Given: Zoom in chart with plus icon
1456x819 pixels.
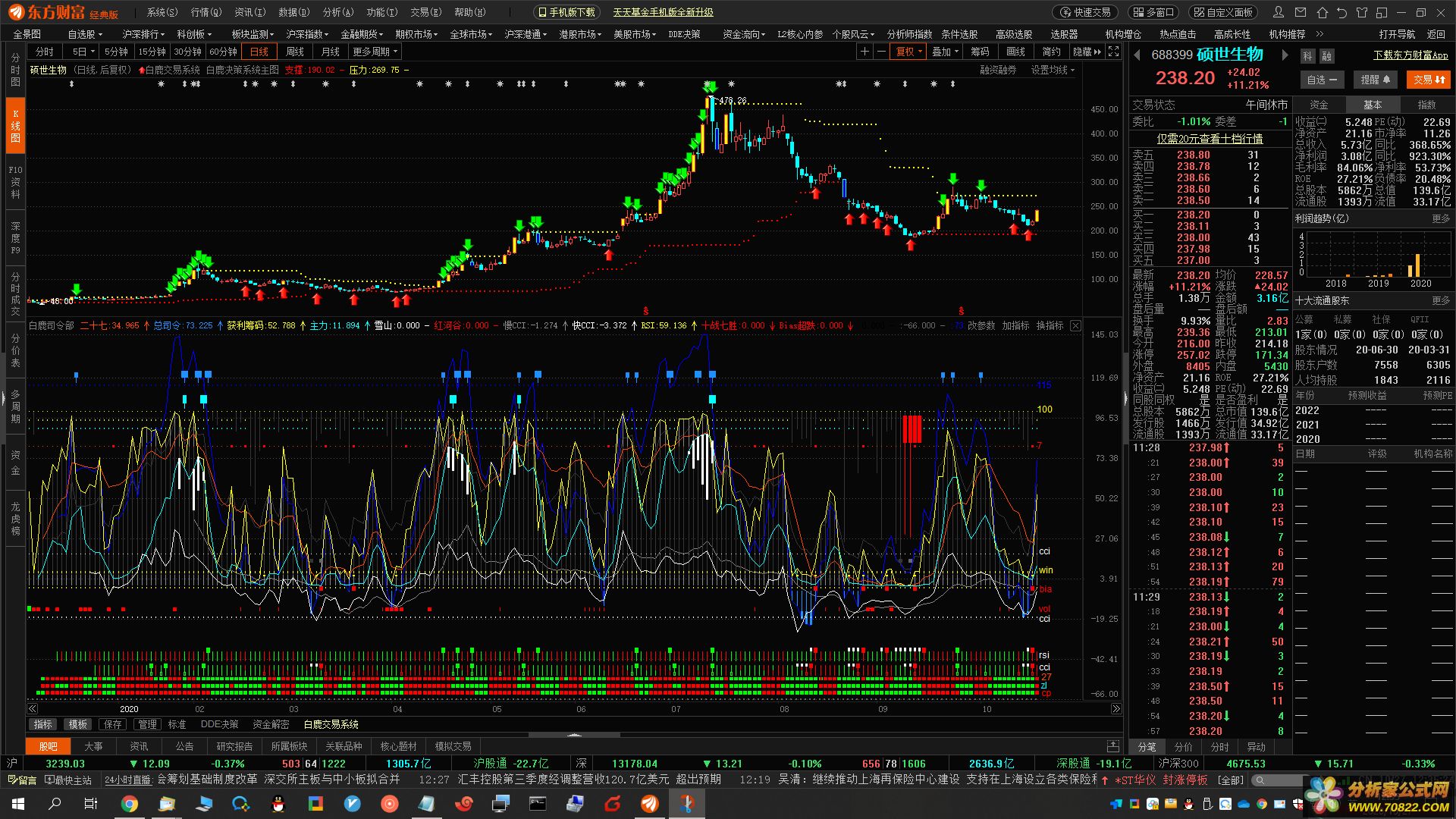Looking at the screenshot, I should pyautogui.click(x=864, y=52).
